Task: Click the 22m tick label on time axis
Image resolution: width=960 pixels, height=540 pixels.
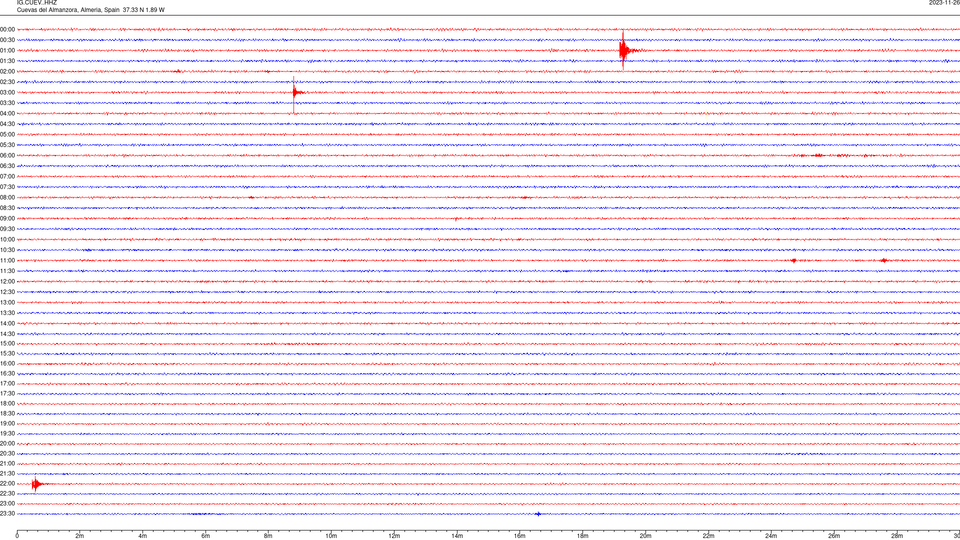Action: click(708, 536)
